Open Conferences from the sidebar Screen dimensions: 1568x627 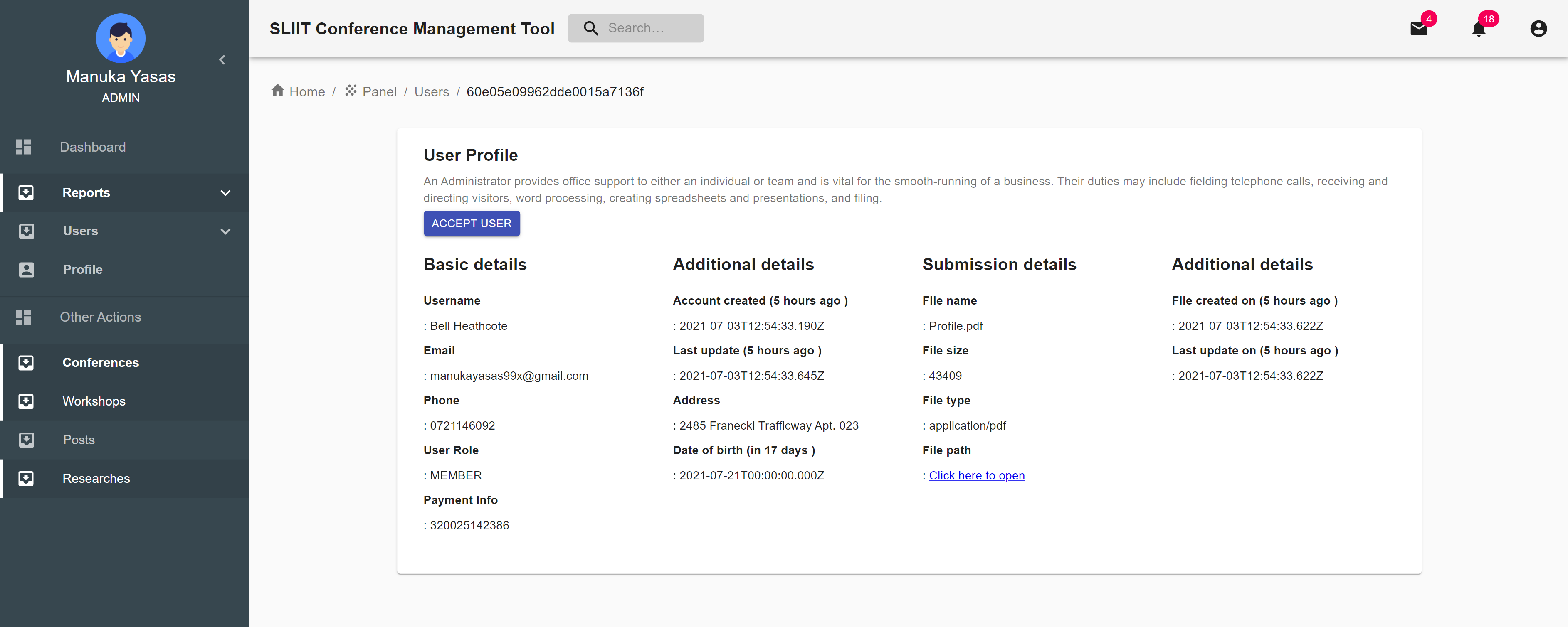[x=101, y=362]
